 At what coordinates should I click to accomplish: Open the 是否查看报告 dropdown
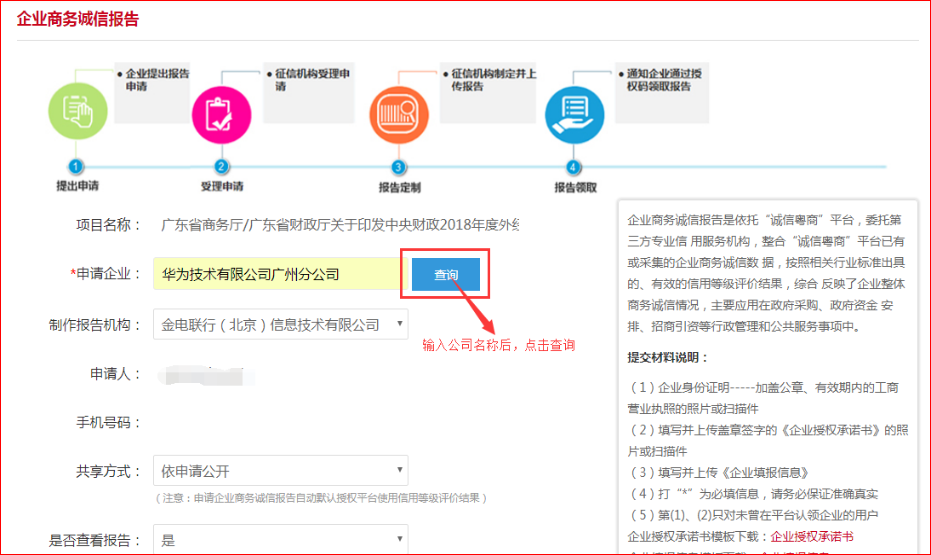pyautogui.click(x=281, y=539)
